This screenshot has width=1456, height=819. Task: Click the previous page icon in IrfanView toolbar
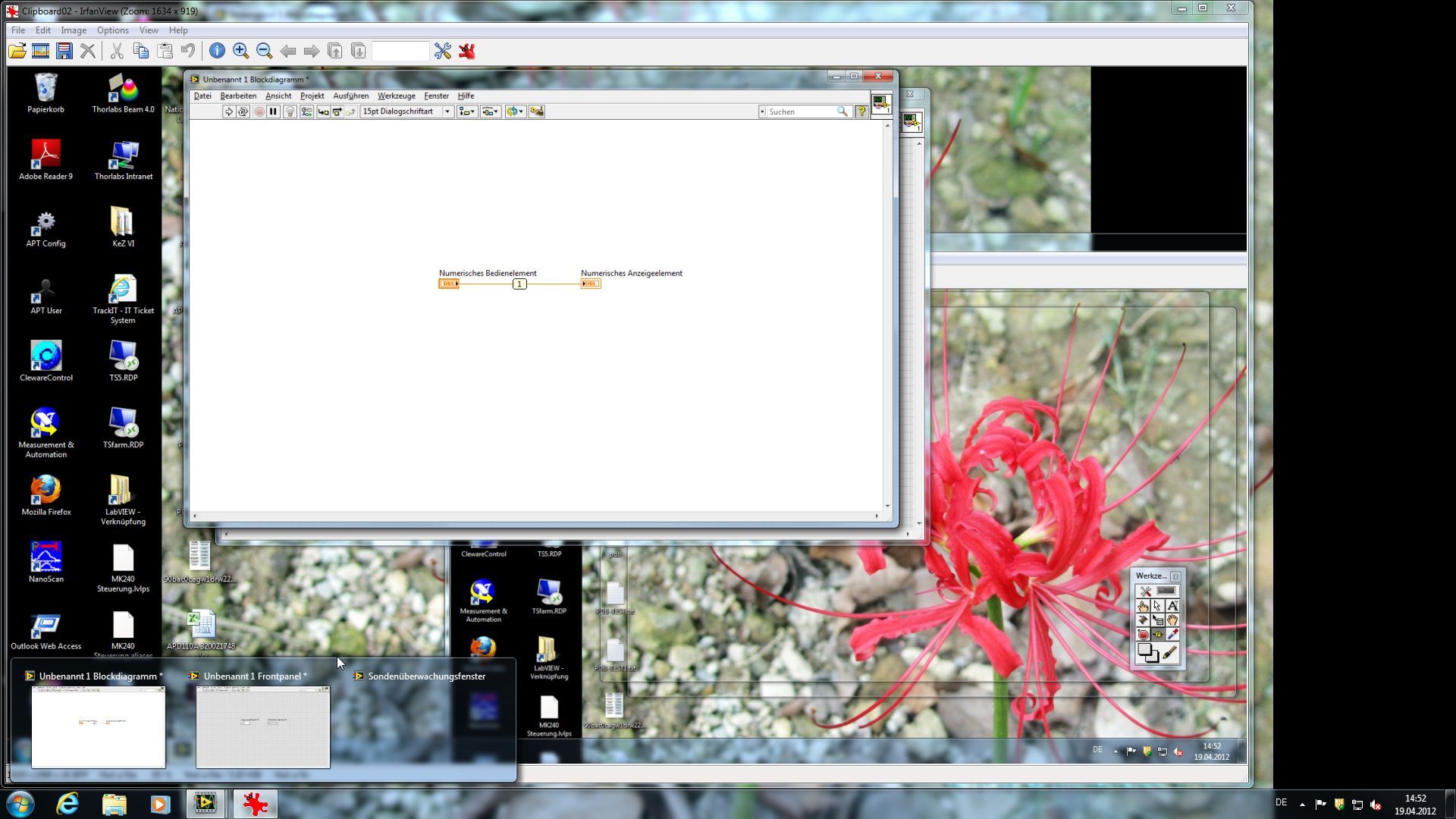point(334,51)
